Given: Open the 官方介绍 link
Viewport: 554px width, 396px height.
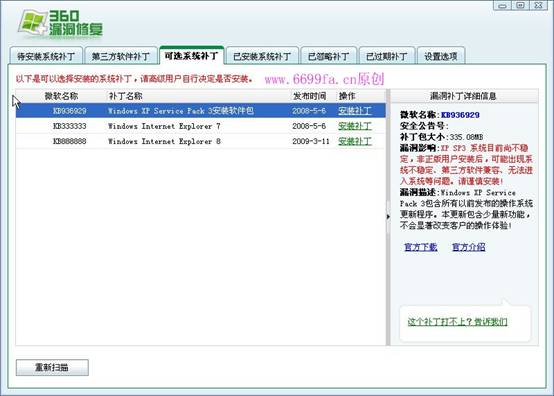Looking at the screenshot, I should pos(468,247).
